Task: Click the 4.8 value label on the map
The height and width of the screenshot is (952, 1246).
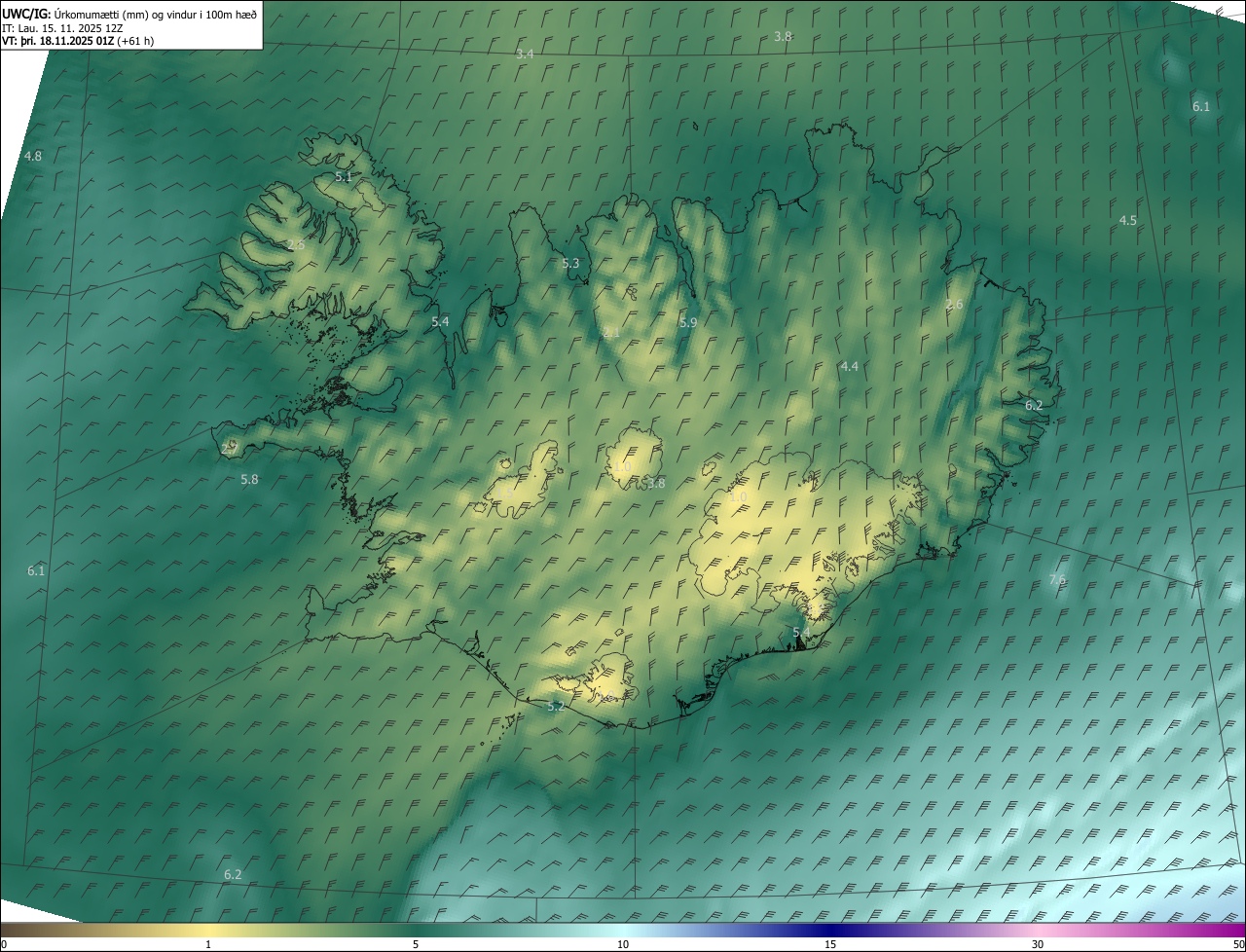Action: (x=33, y=156)
